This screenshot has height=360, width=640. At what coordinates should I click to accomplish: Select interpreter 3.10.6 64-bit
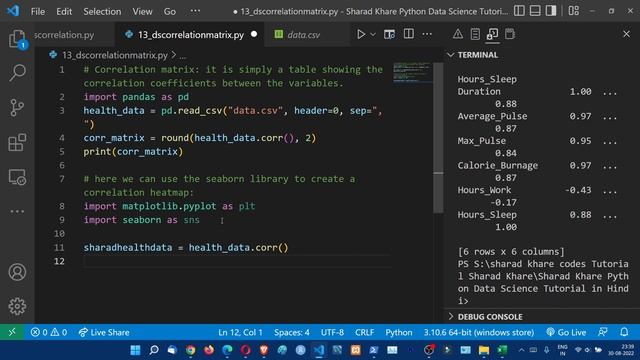point(478,332)
